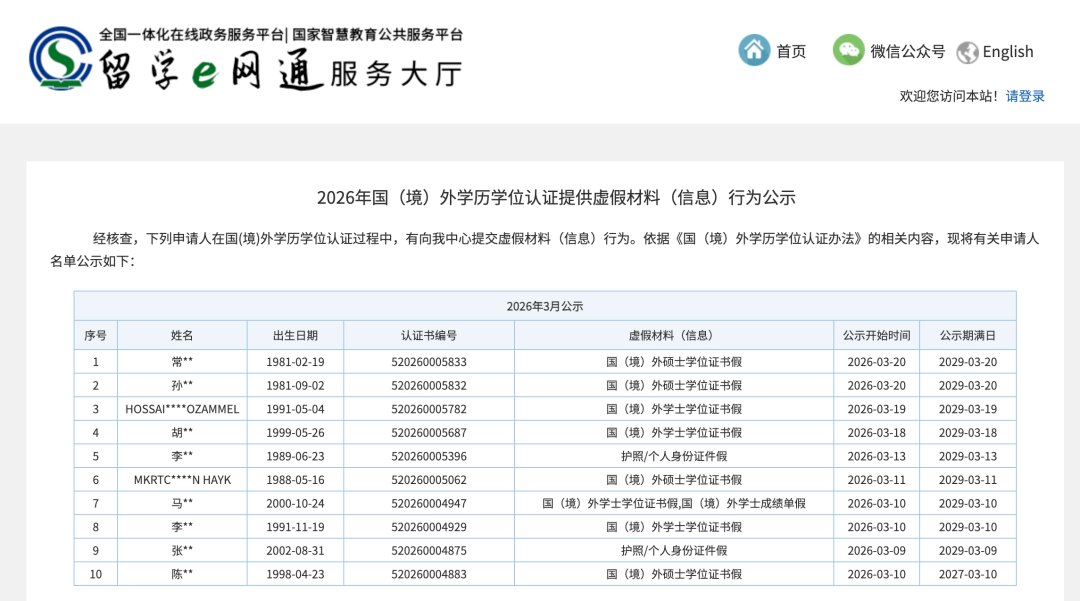This screenshot has width=1080, height=601.
Task: Go to 首页 via the text link
Action: click(791, 51)
